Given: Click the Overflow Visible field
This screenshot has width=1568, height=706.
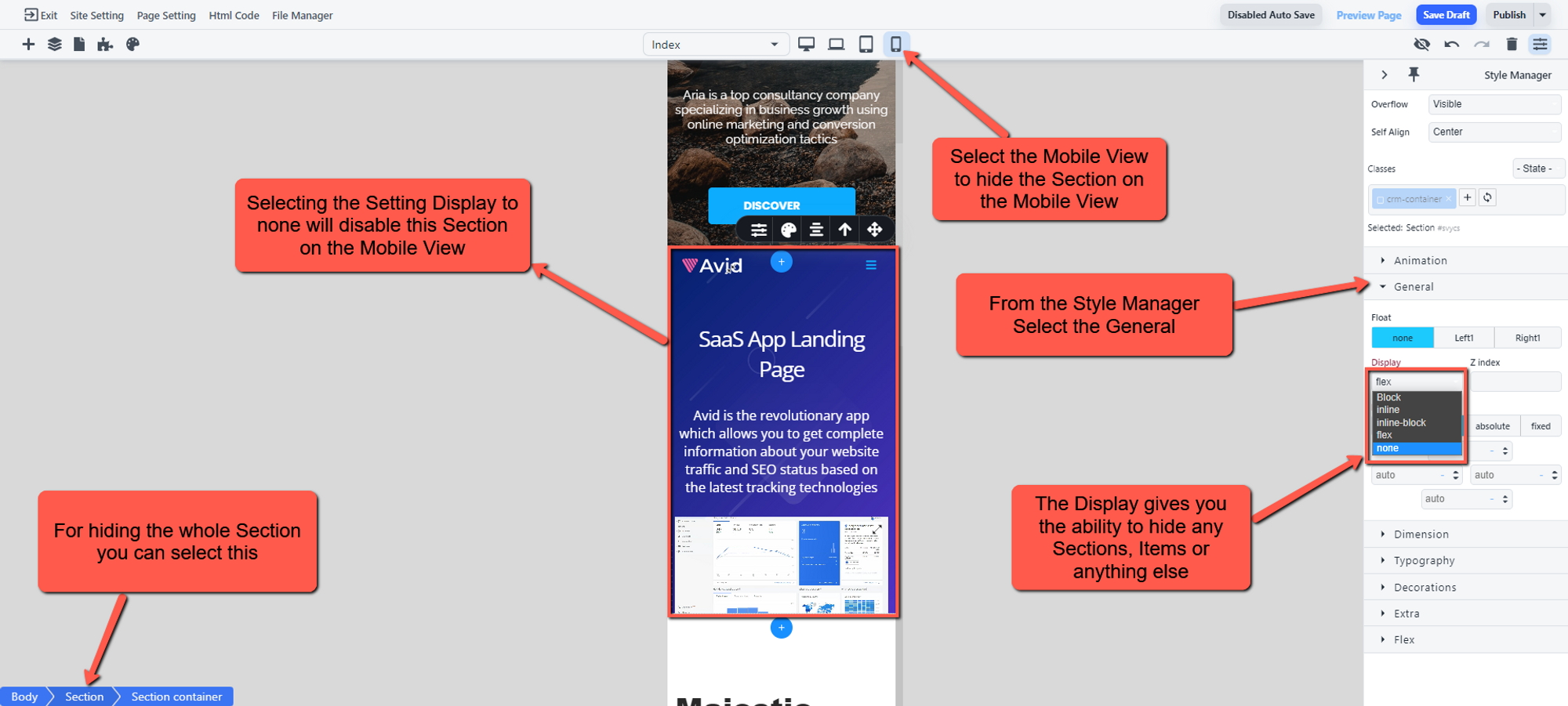Looking at the screenshot, I should 1494,104.
